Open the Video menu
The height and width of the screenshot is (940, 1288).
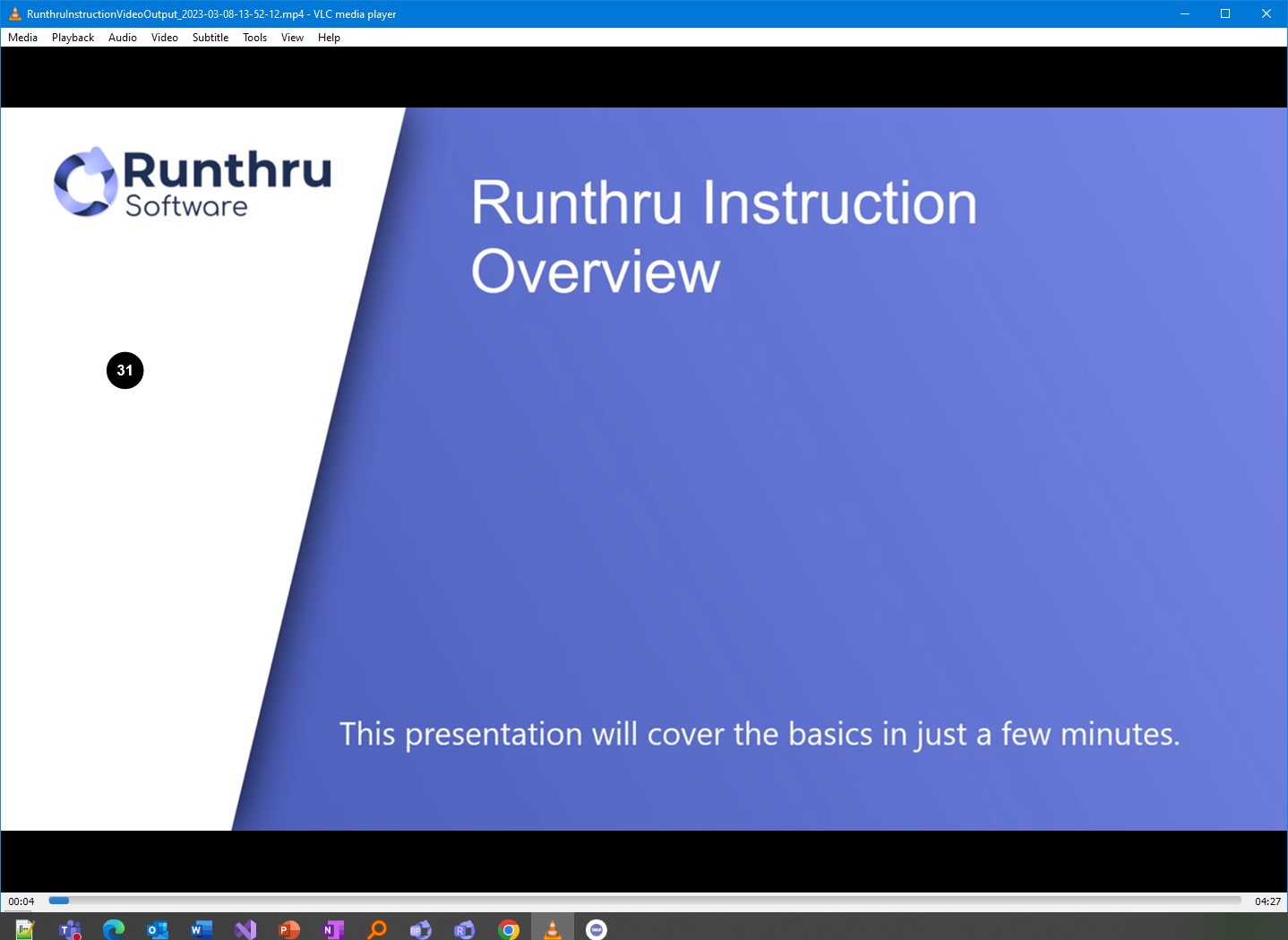point(165,38)
